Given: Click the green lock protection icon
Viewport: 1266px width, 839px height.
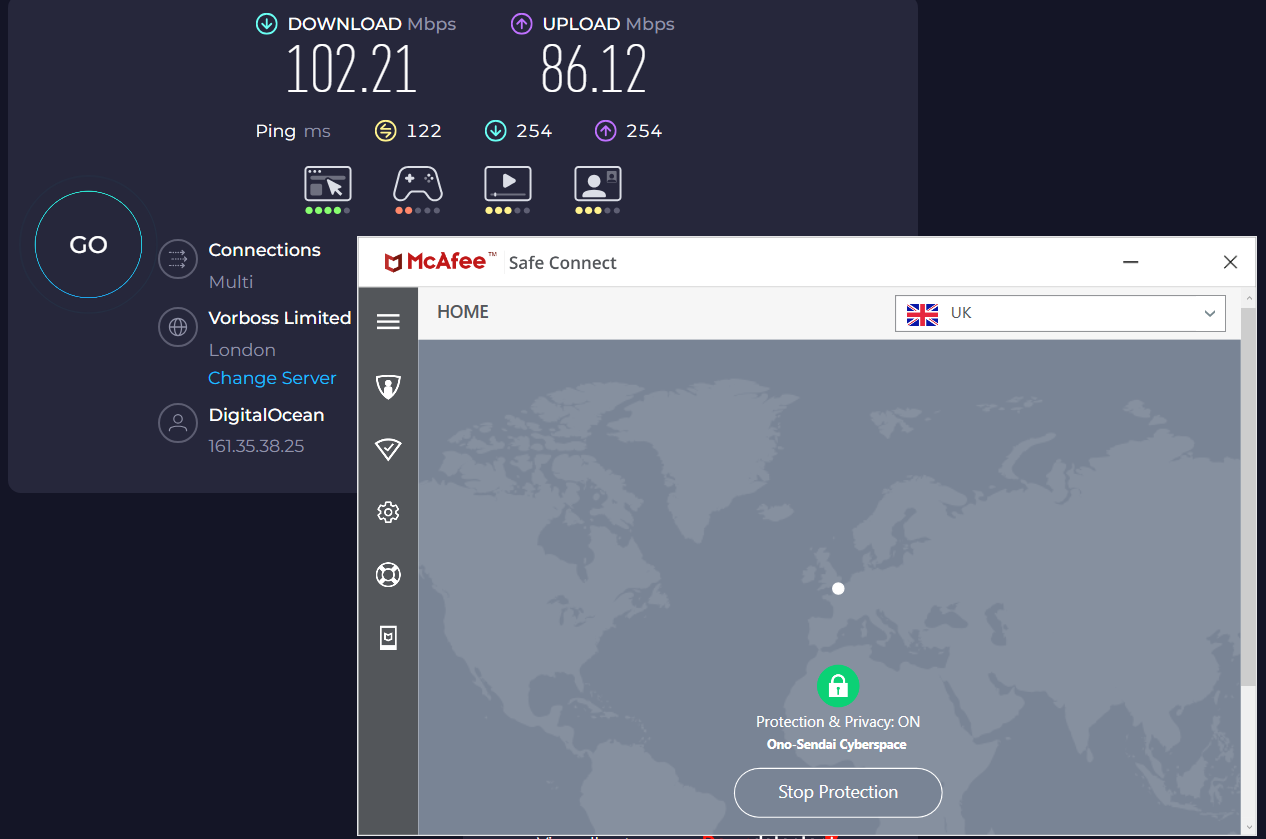Looking at the screenshot, I should pyautogui.click(x=838, y=686).
